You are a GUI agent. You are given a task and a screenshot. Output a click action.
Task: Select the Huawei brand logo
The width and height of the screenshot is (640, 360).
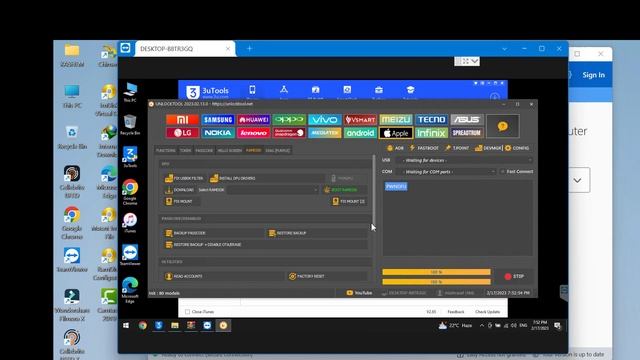(253, 120)
